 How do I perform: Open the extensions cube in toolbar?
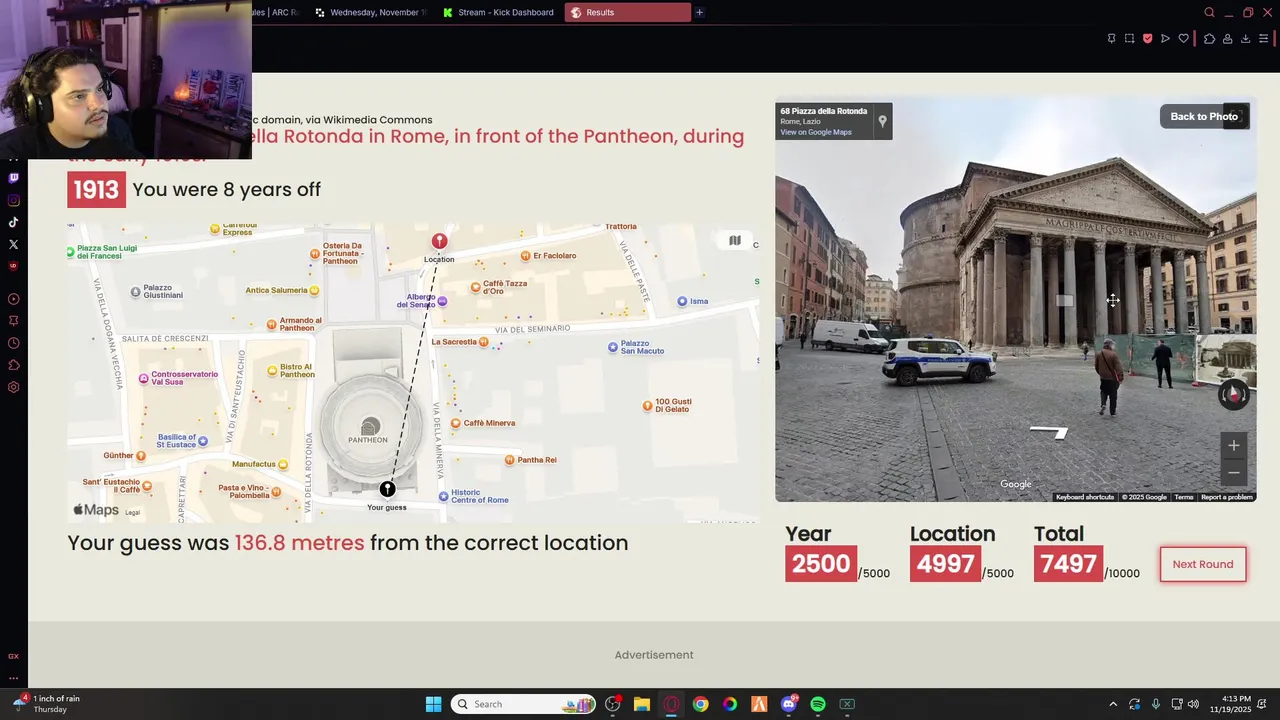[1209, 39]
